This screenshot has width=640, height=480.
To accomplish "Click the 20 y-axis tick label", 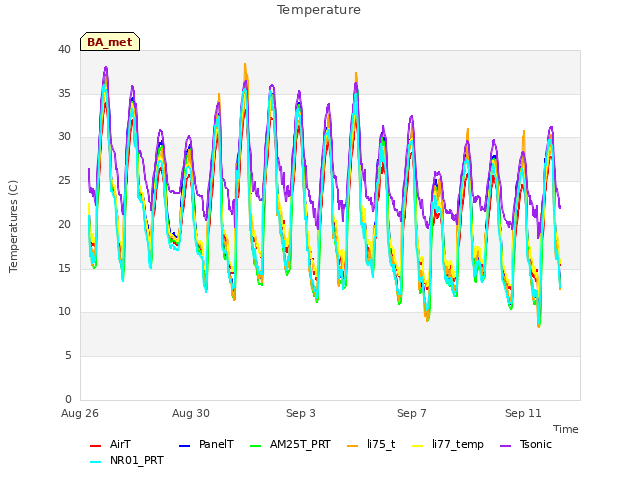I will [64, 224].
